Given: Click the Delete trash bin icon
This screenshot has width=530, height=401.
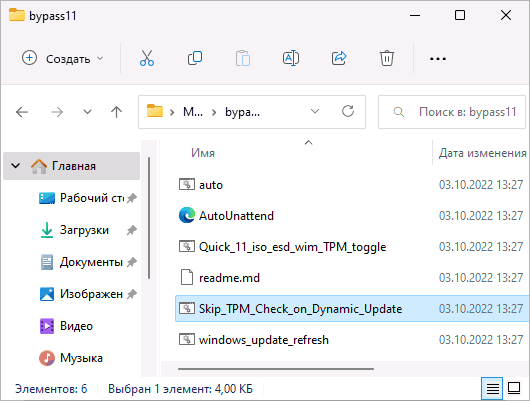Looking at the screenshot, I should coord(387,58).
